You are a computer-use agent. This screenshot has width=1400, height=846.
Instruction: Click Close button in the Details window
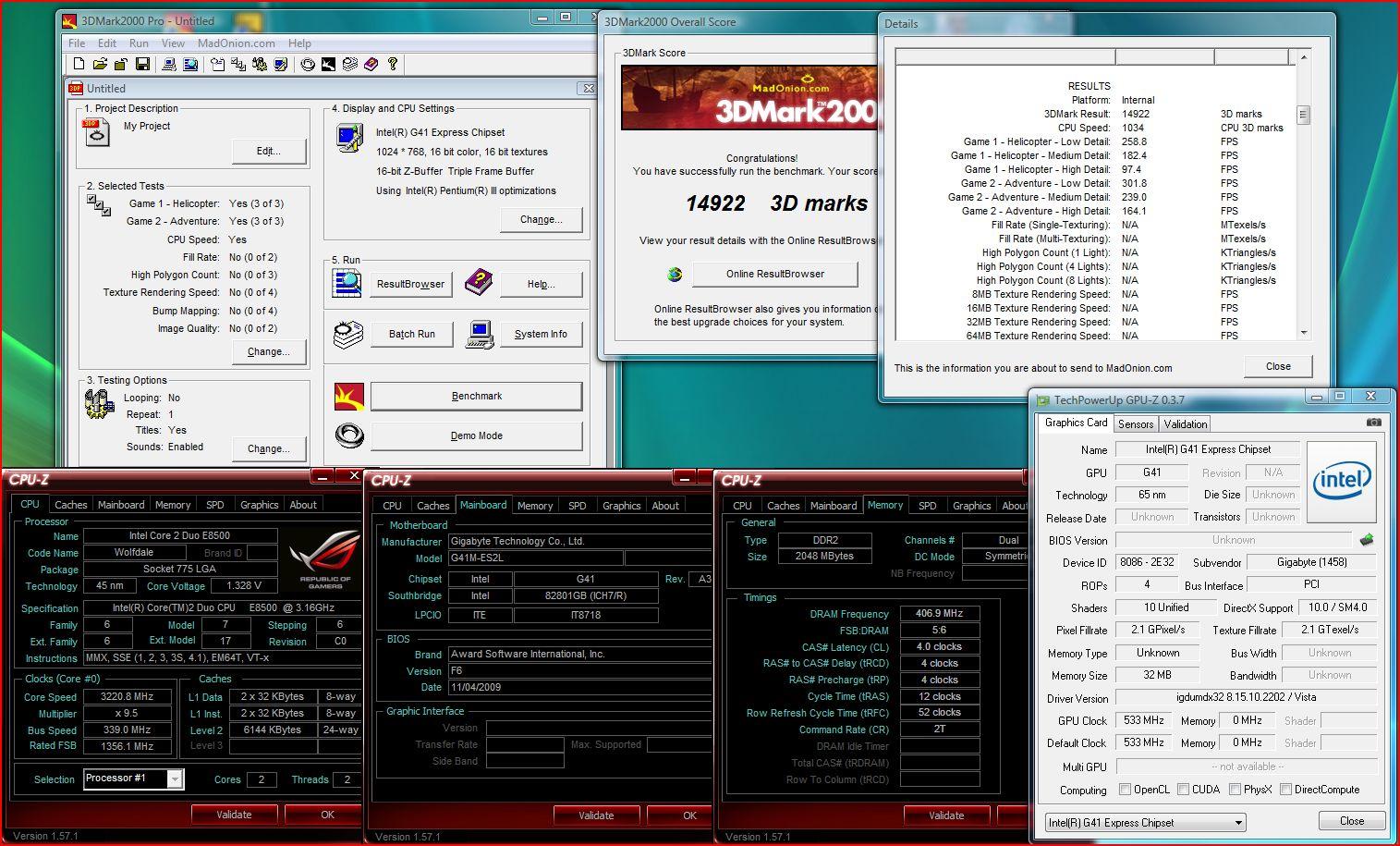[x=1278, y=366]
